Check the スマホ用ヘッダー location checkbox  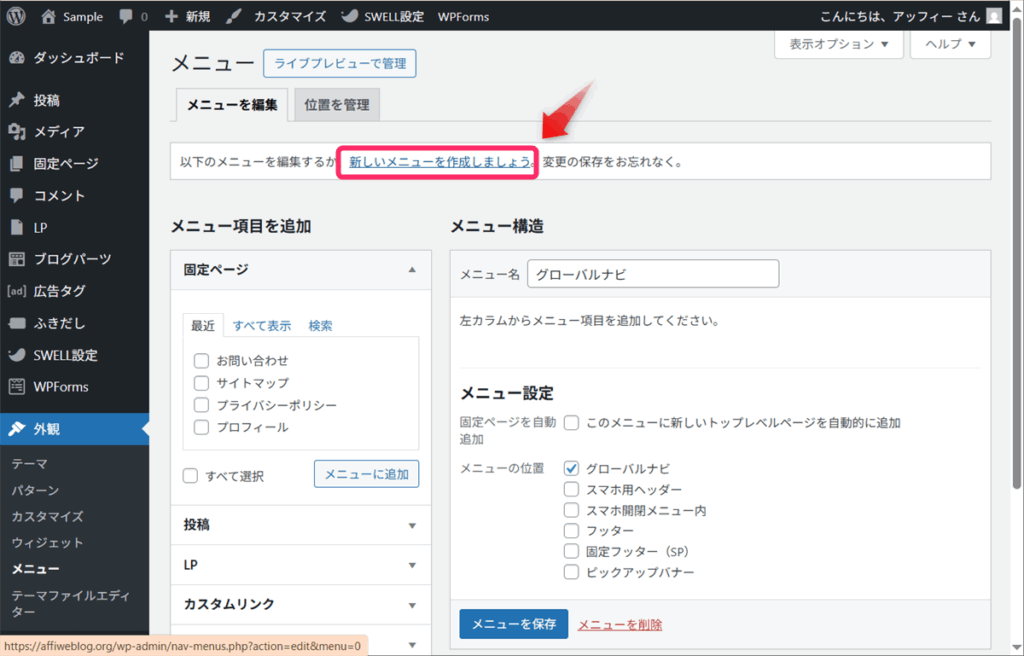571,489
